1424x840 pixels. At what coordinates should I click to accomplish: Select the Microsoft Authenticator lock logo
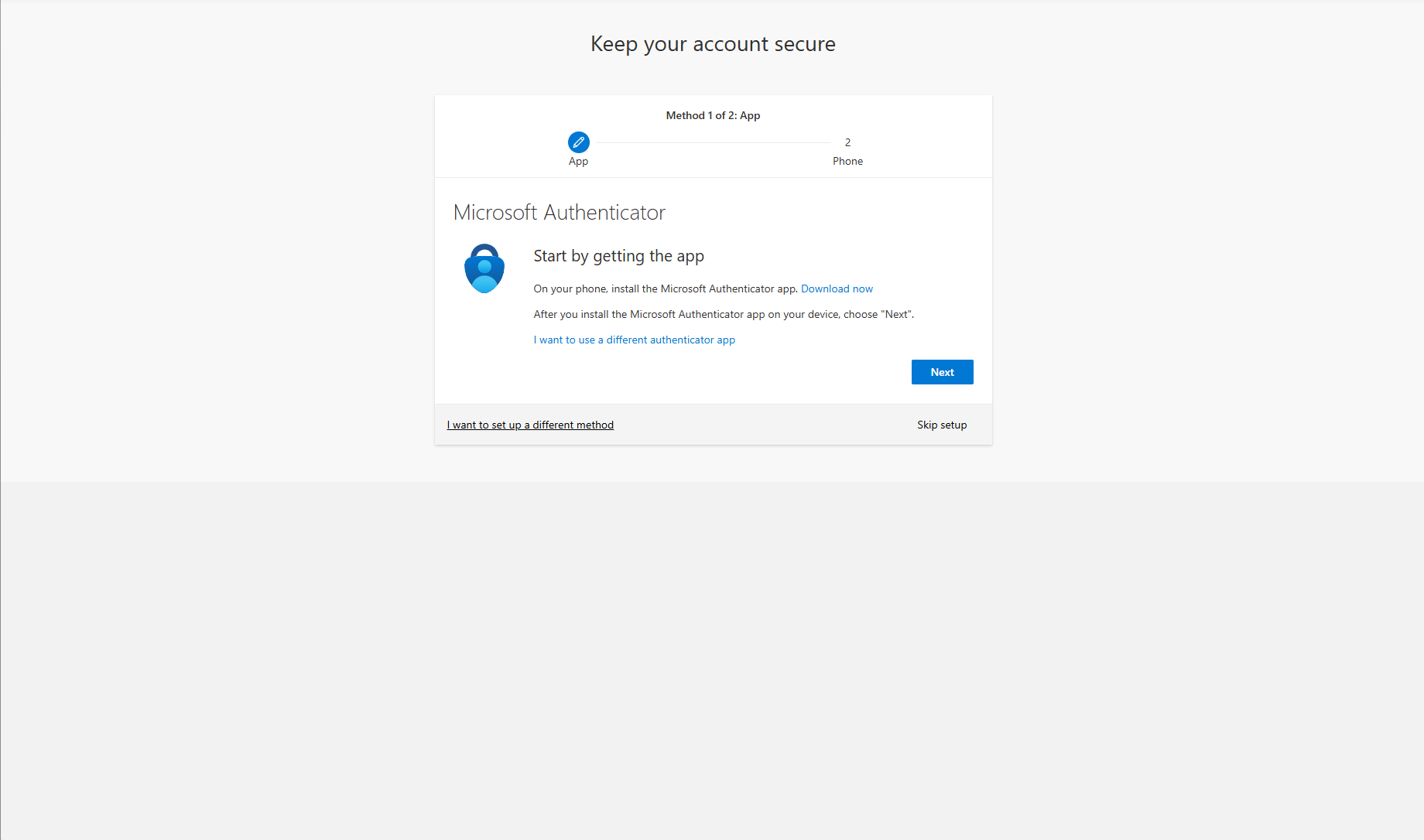484,268
